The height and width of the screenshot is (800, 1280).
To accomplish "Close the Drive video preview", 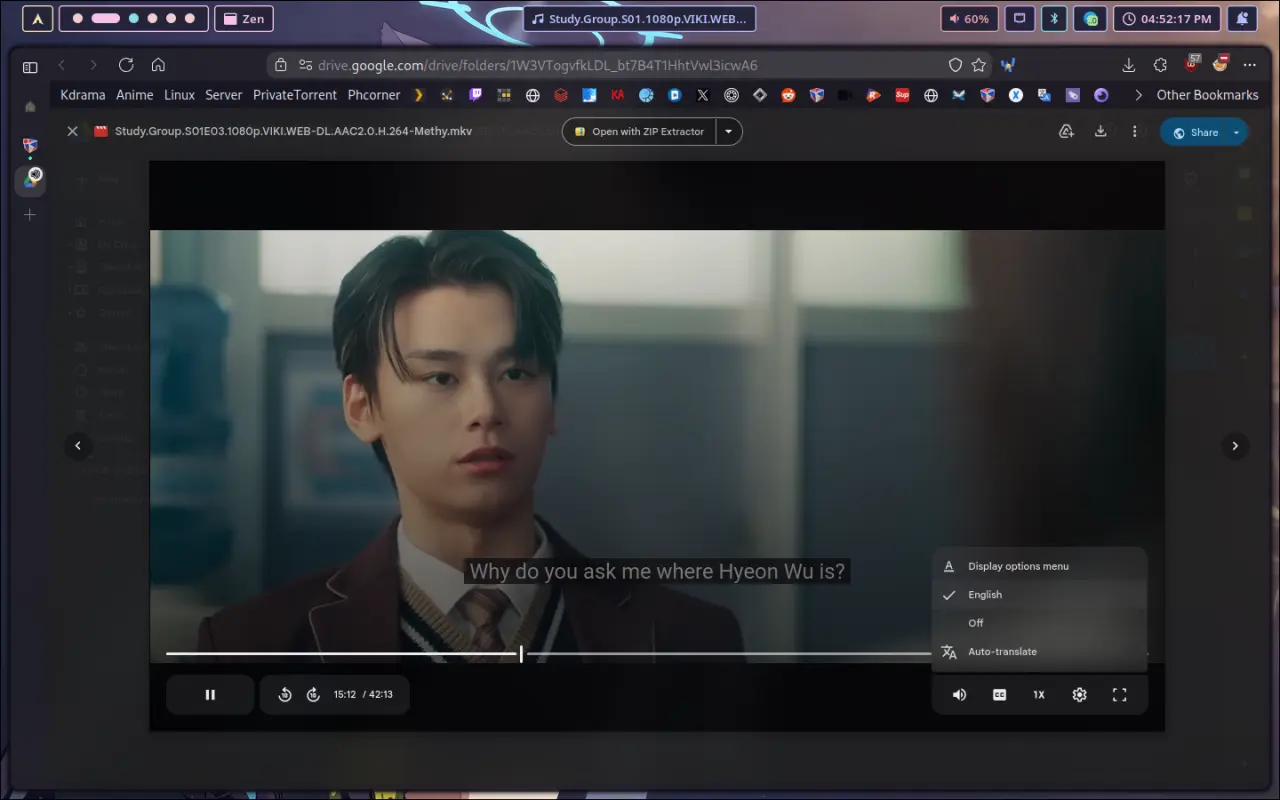I will 72,131.
